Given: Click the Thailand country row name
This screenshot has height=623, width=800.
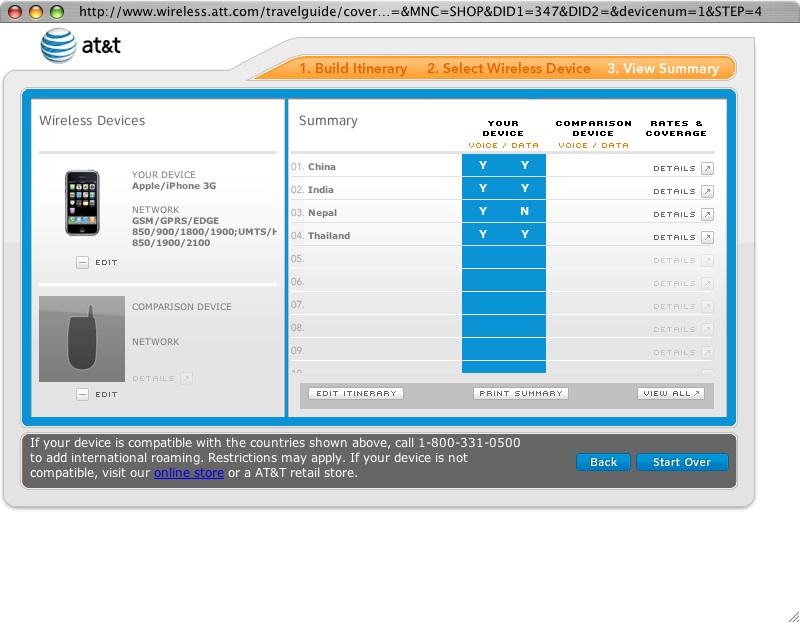Looking at the screenshot, I should point(329,236).
